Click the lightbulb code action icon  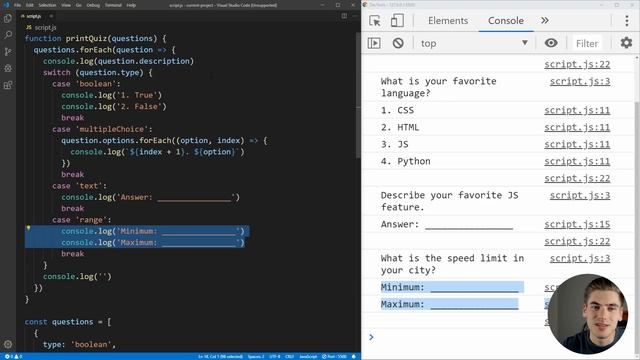tap(28, 228)
